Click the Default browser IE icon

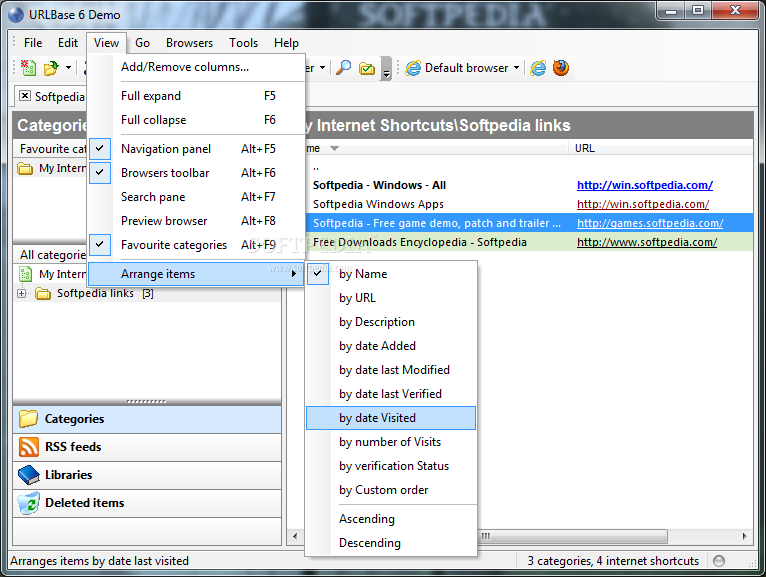click(x=413, y=68)
